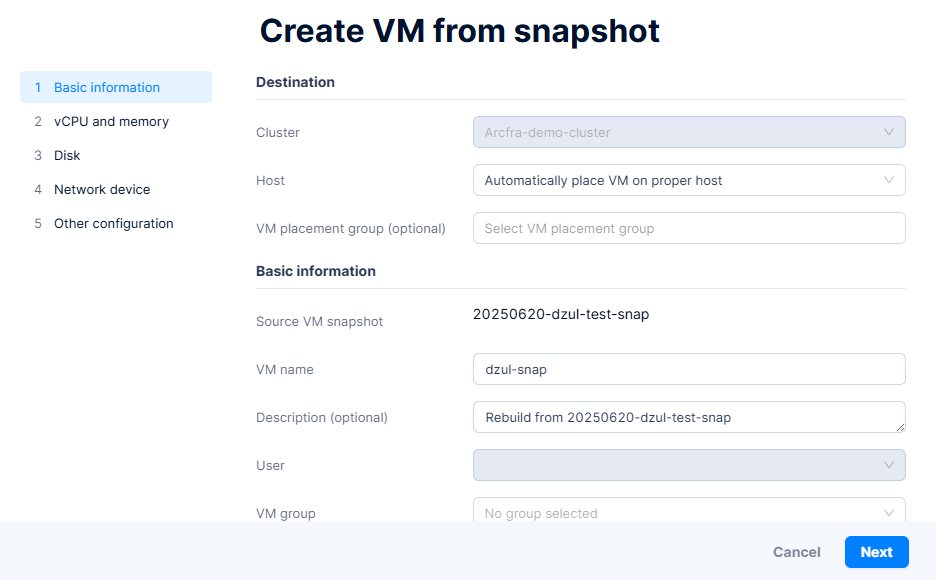The width and height of the screenshot is (936, 580).
Task: Click into the VM name field
Action: click(x=688, y=369)
